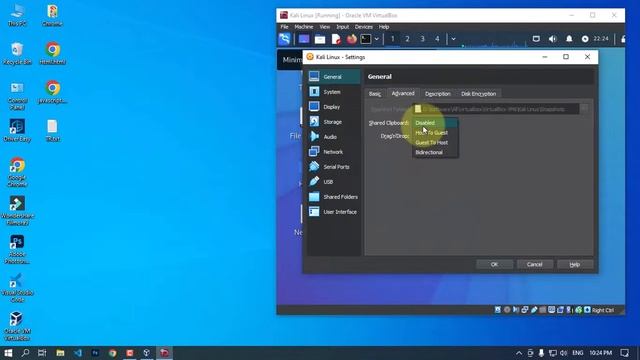640x360 pixels.
Task: Select Guest To Host clipboard option
Action: [x=436, y=142]
